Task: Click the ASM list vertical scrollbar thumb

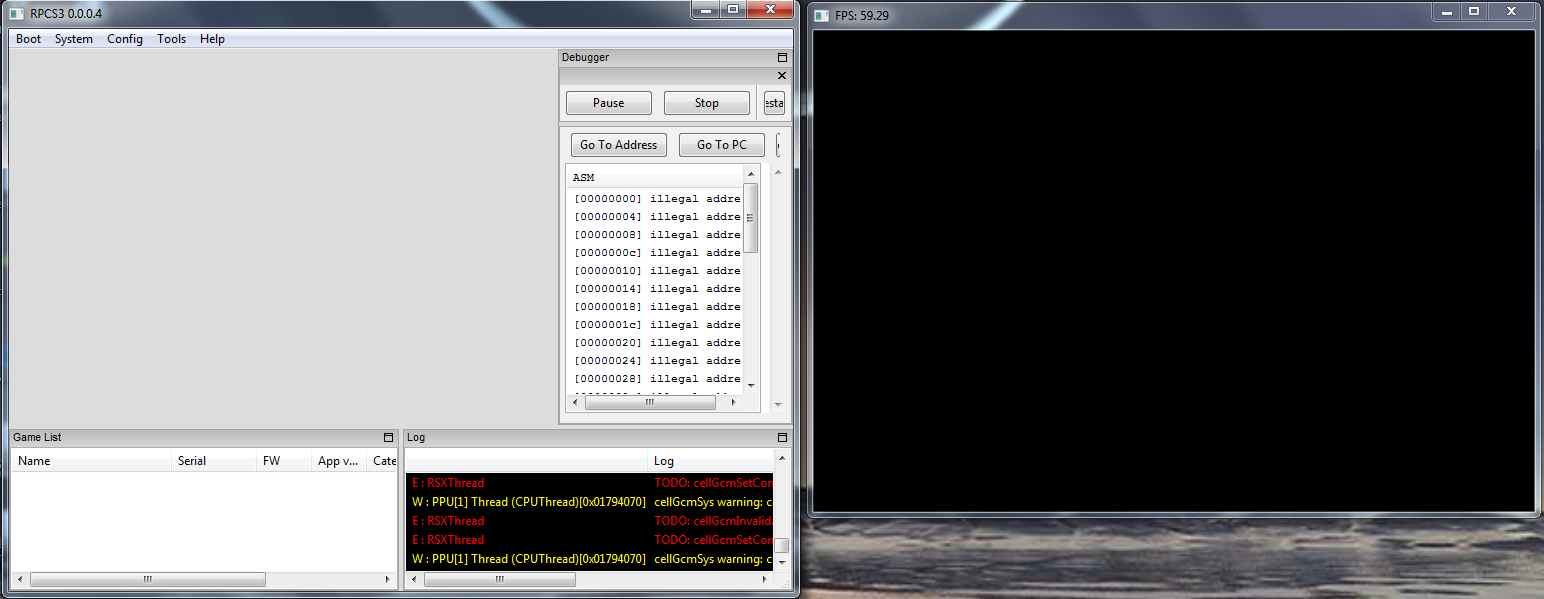Action: pyautogui.click(x=751, y=218)
